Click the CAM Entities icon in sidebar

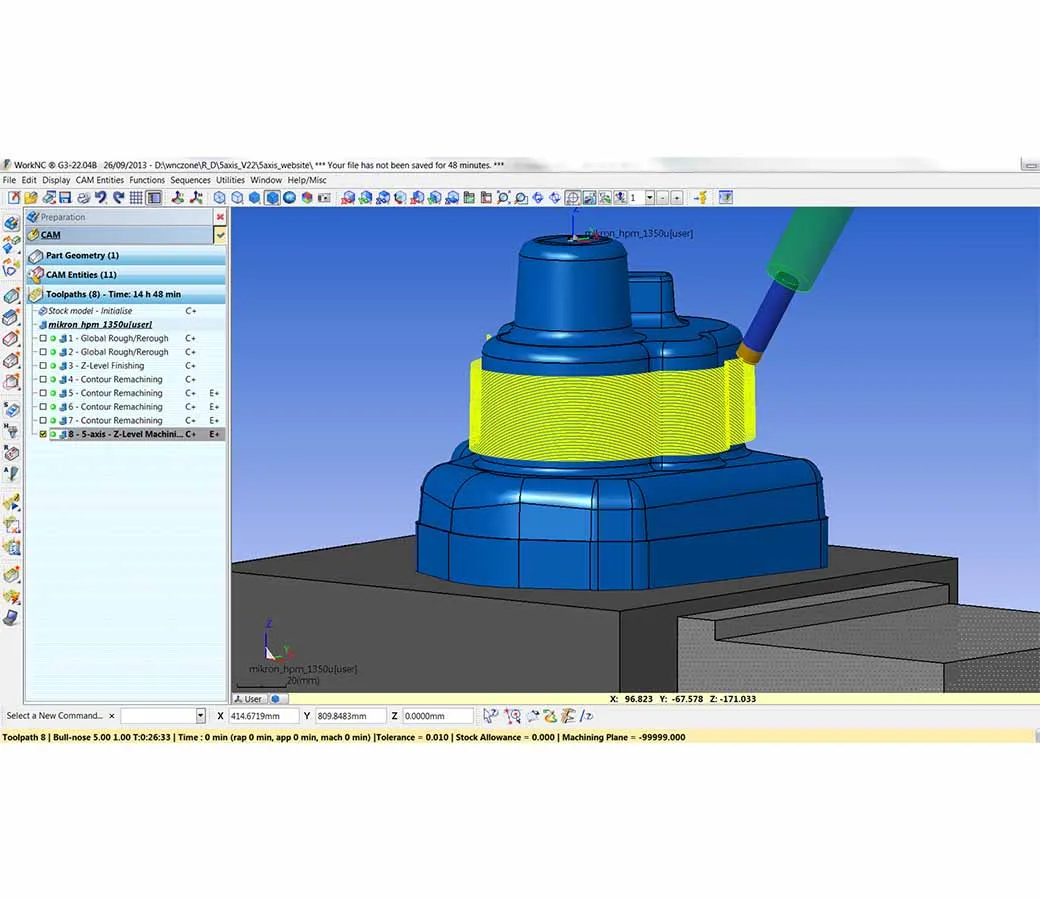coord(38,274)
